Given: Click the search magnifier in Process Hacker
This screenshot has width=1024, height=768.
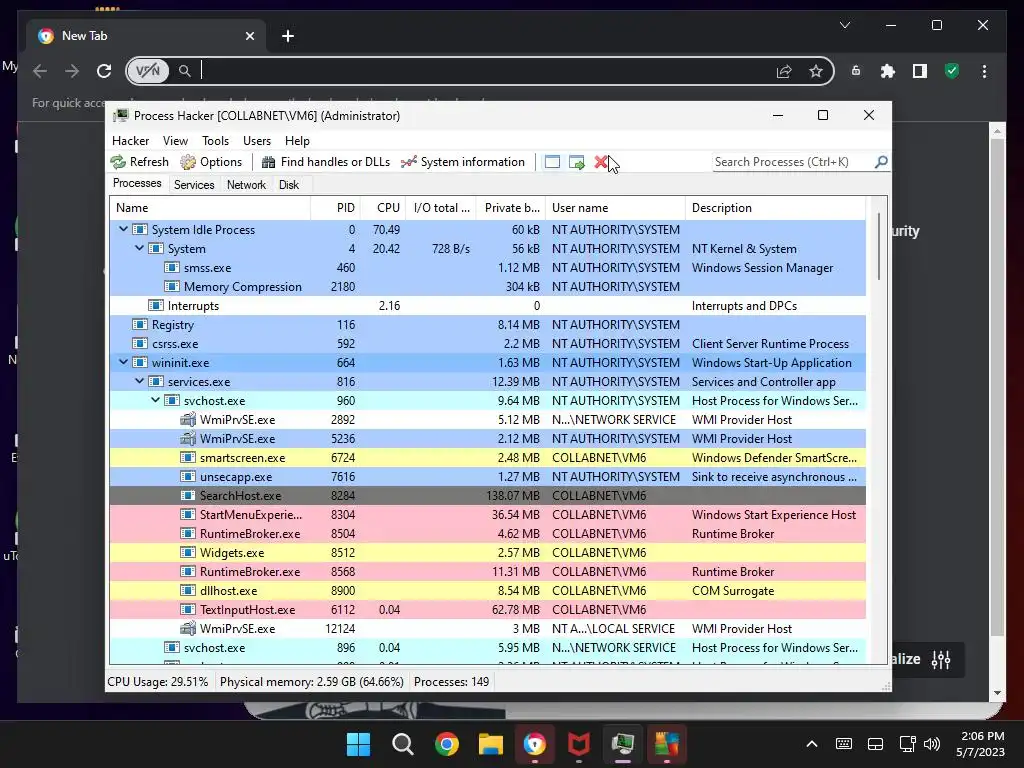Looking at the screenshot, I should 881,161.
